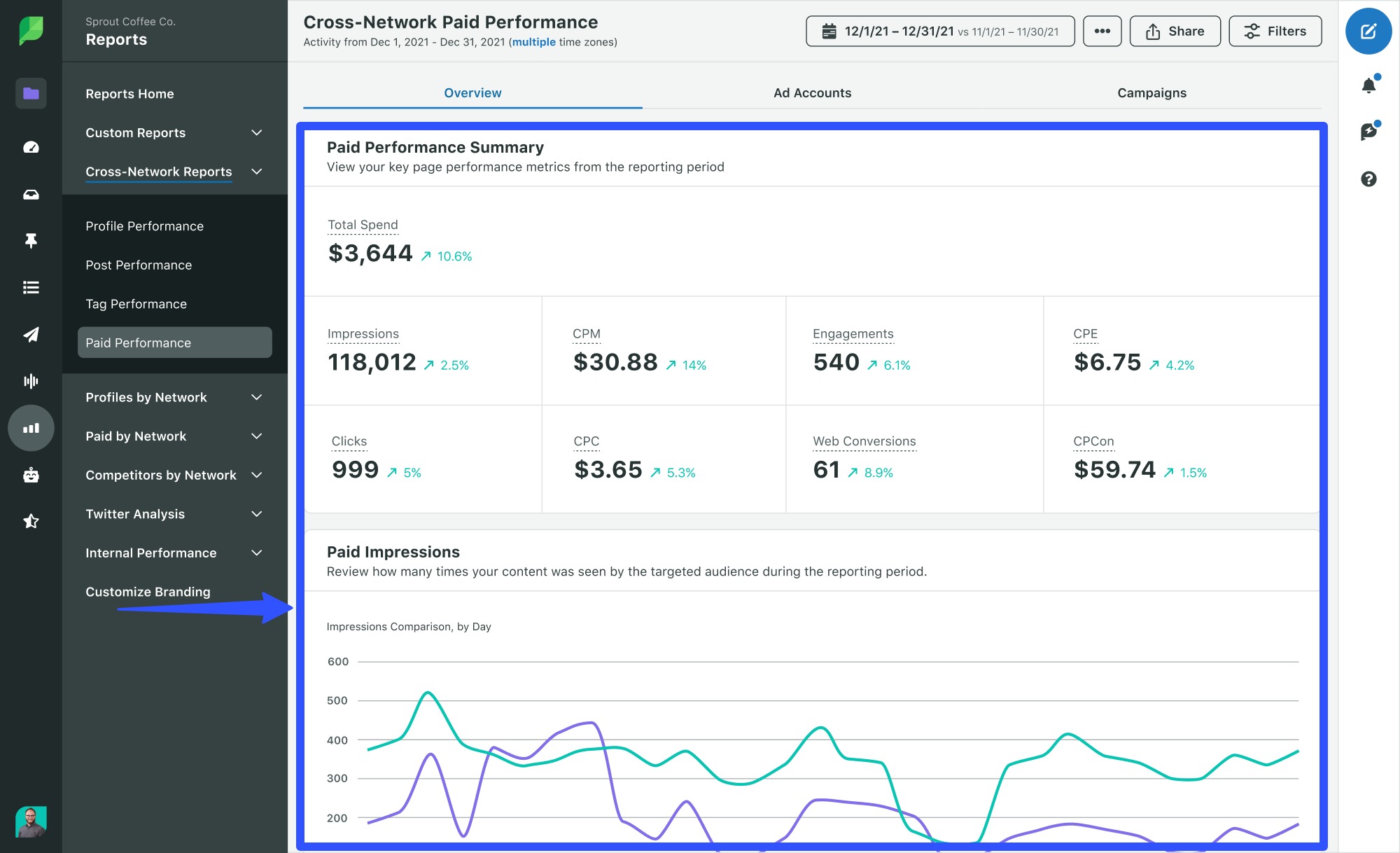Expand the Paid by Network section
Viewport: 1400px width, 853px height.
[x=256, y=436]
